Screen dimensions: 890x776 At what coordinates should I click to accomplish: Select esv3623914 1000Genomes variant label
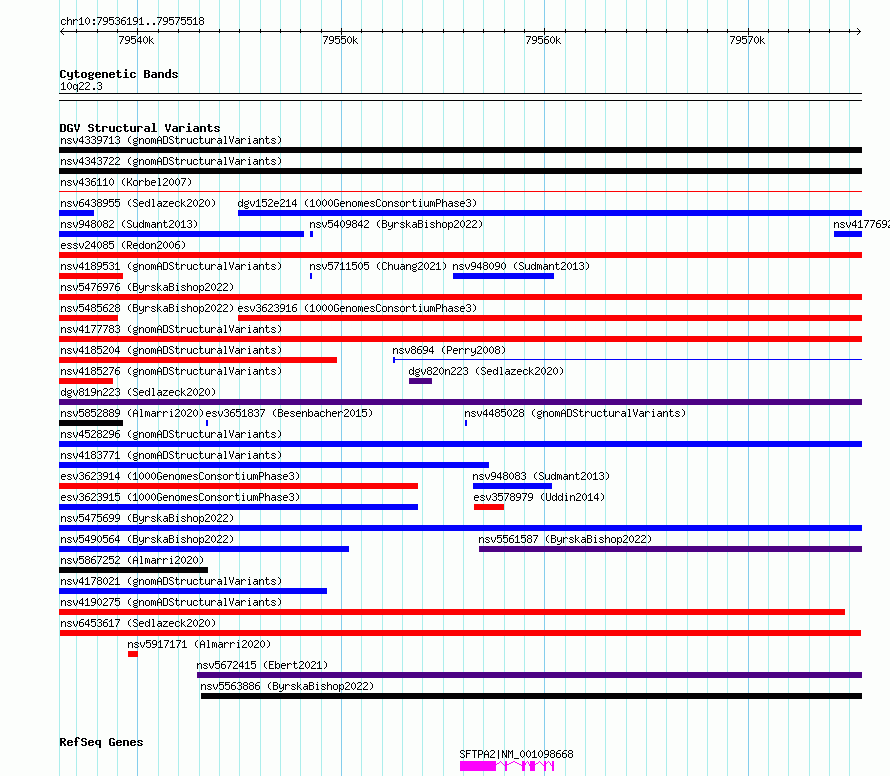(x=180, y=476)
